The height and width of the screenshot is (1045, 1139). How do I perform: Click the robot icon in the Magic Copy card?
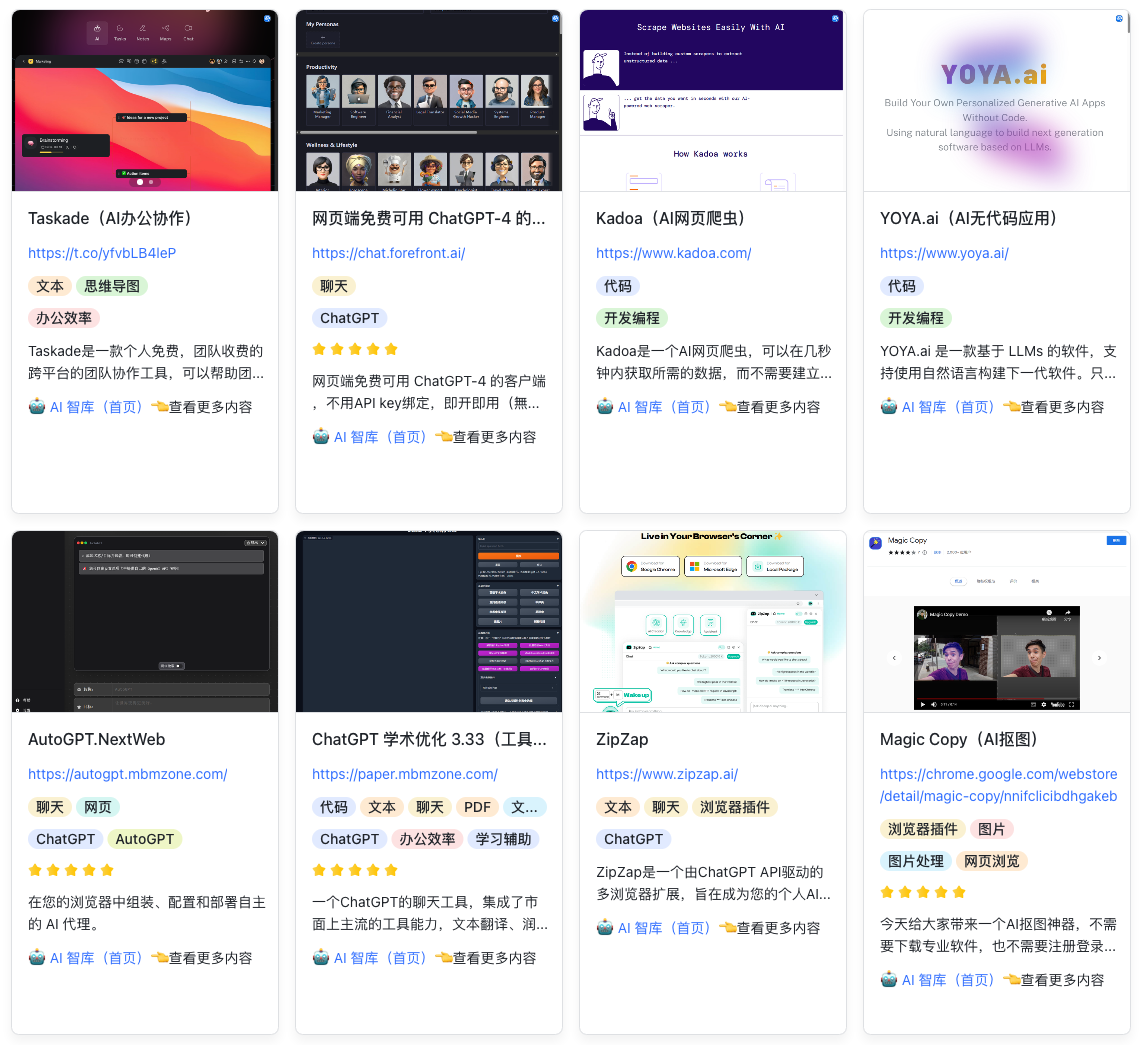click(889, 980)
